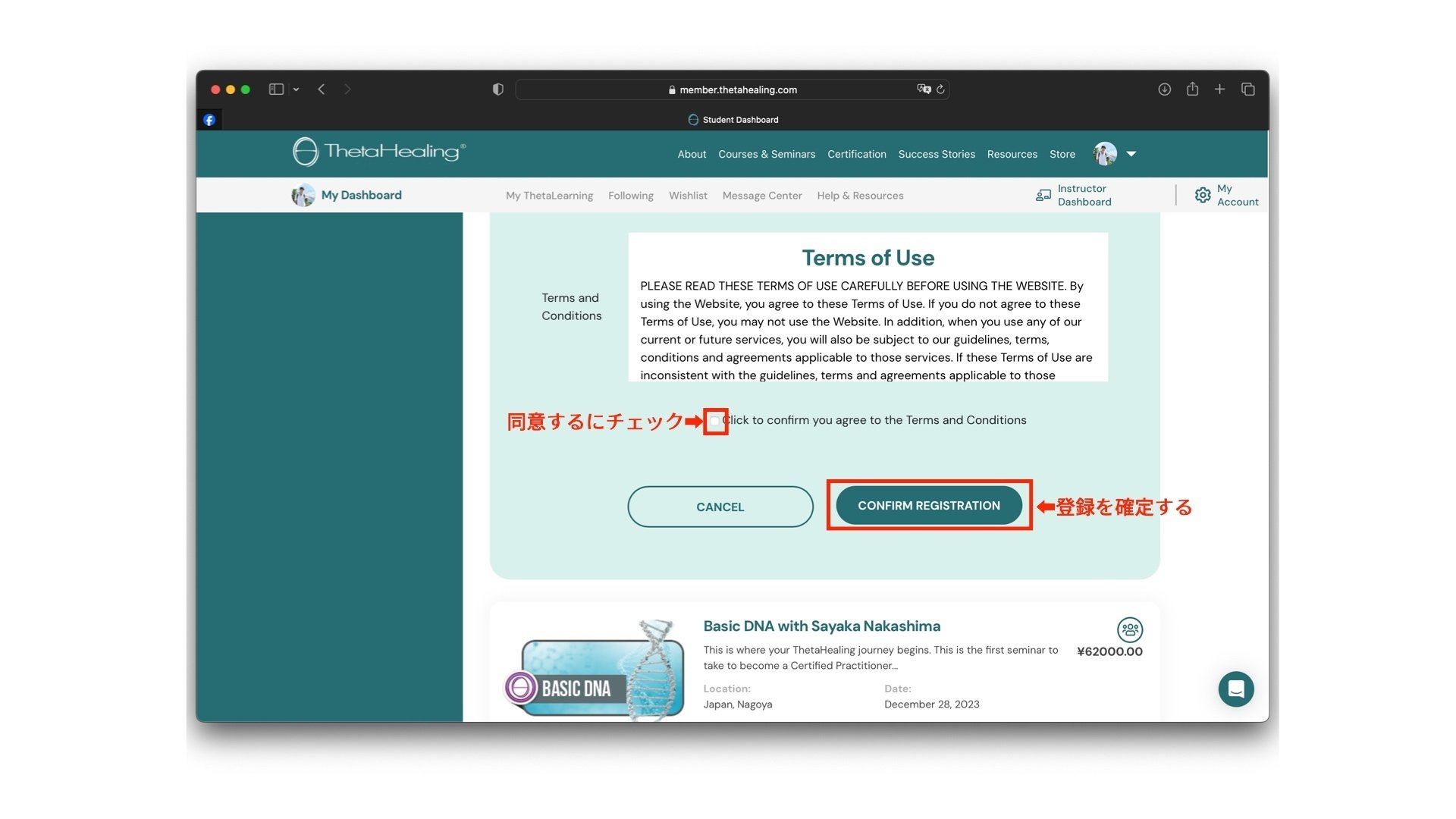
Task: Open the Basic DNA seminar thumbnail
Action: [596, 670]
